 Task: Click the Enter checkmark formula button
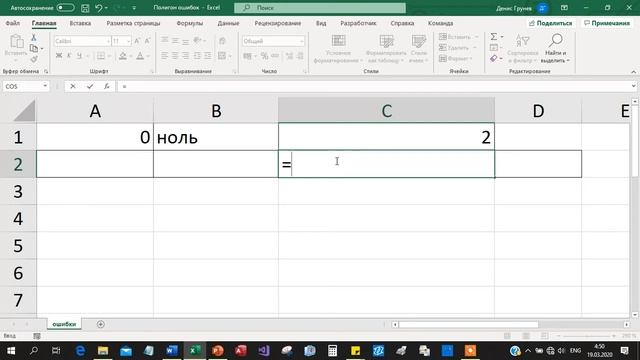(x=90, y=86)
